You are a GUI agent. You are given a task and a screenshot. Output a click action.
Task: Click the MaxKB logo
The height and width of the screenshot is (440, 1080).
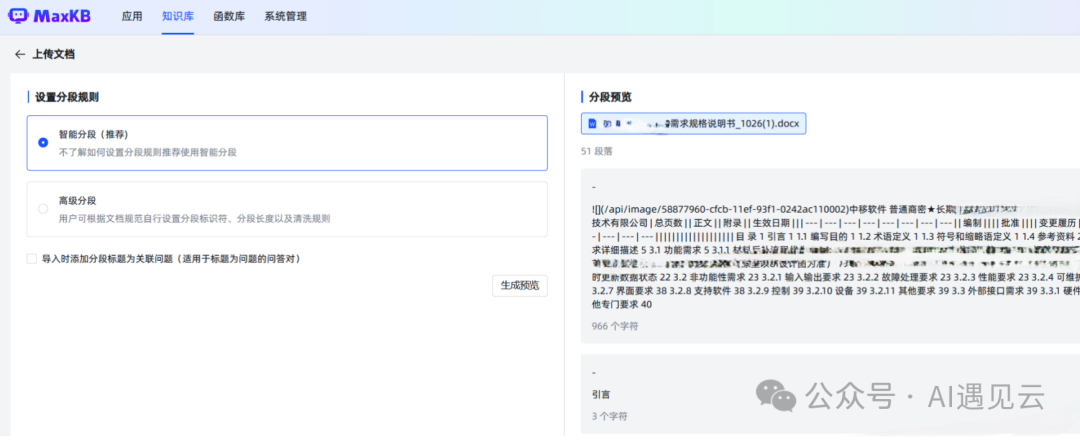point(49,17)
